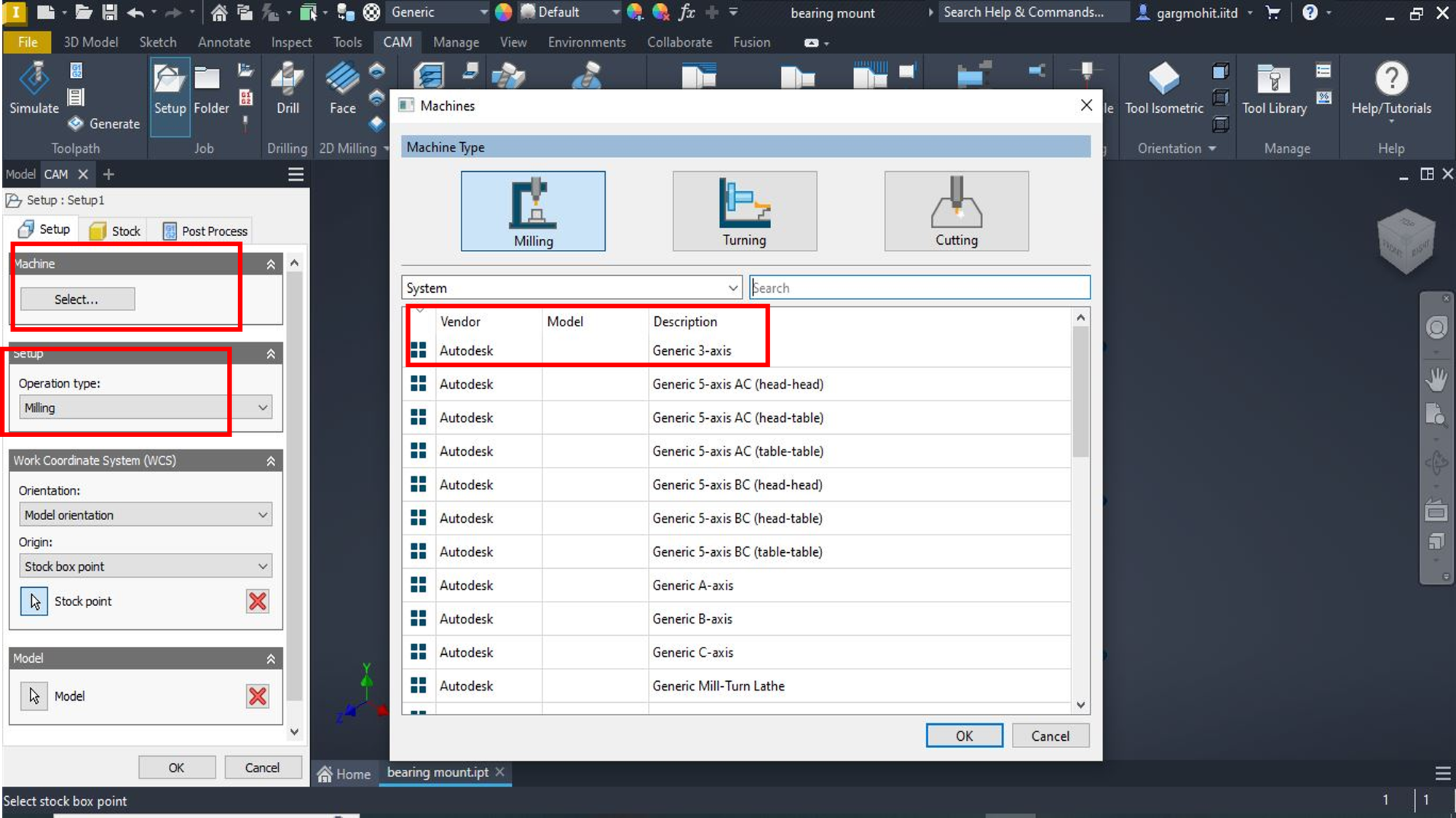Click the Select... machine button
Screen dimensions: 1456x818
(x=77, y=299)
